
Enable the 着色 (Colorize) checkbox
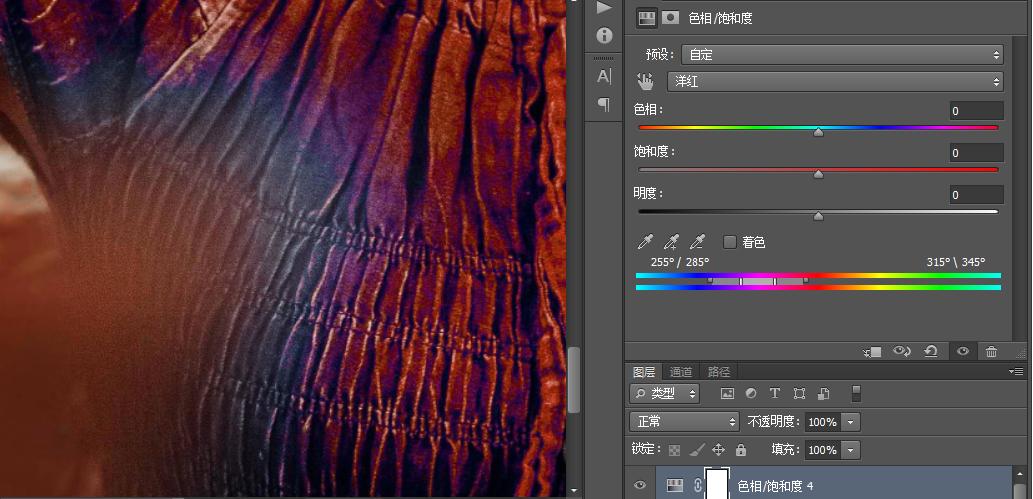coord(730,242)
